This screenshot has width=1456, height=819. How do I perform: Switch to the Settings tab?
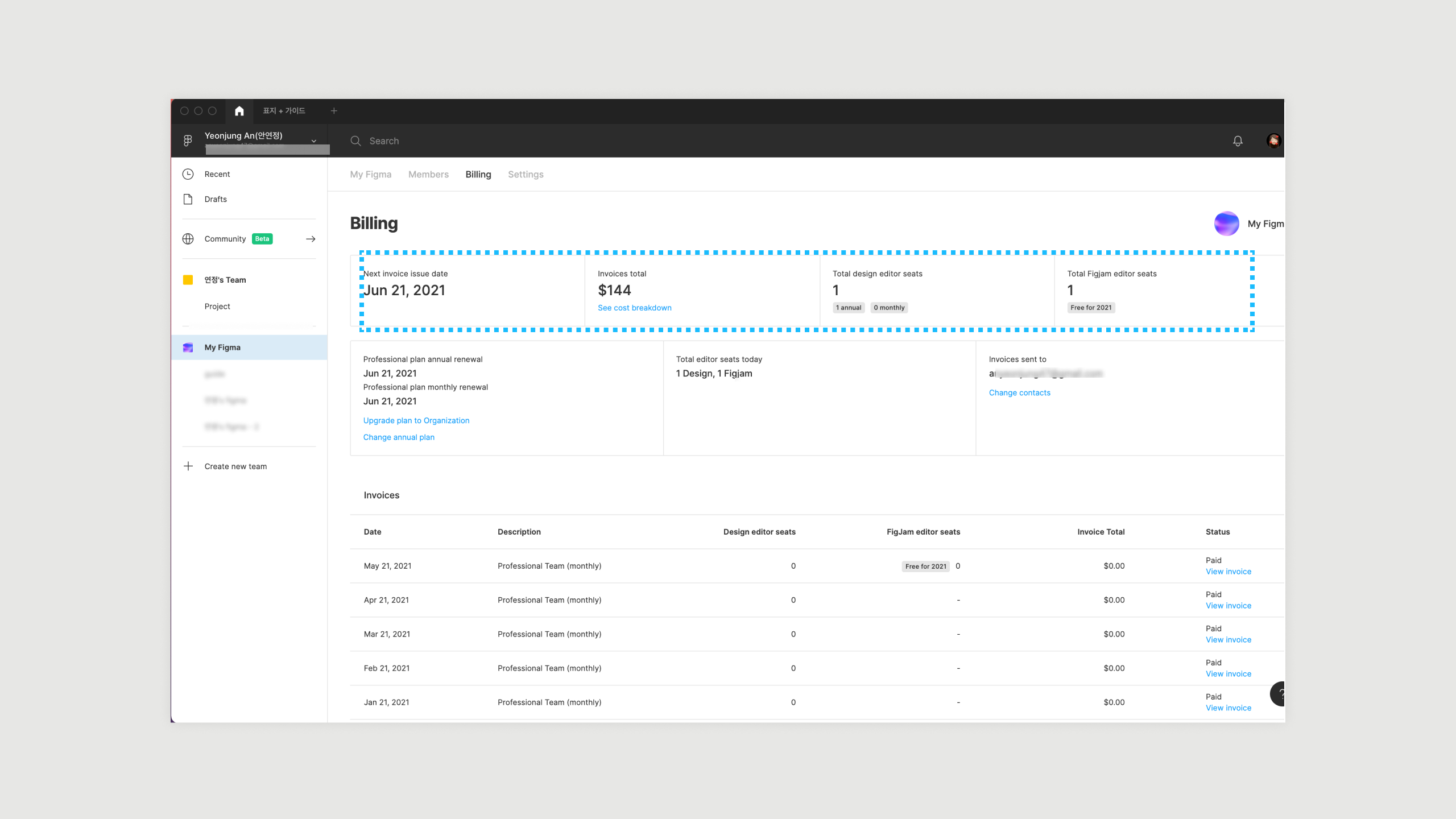point(525,175)
